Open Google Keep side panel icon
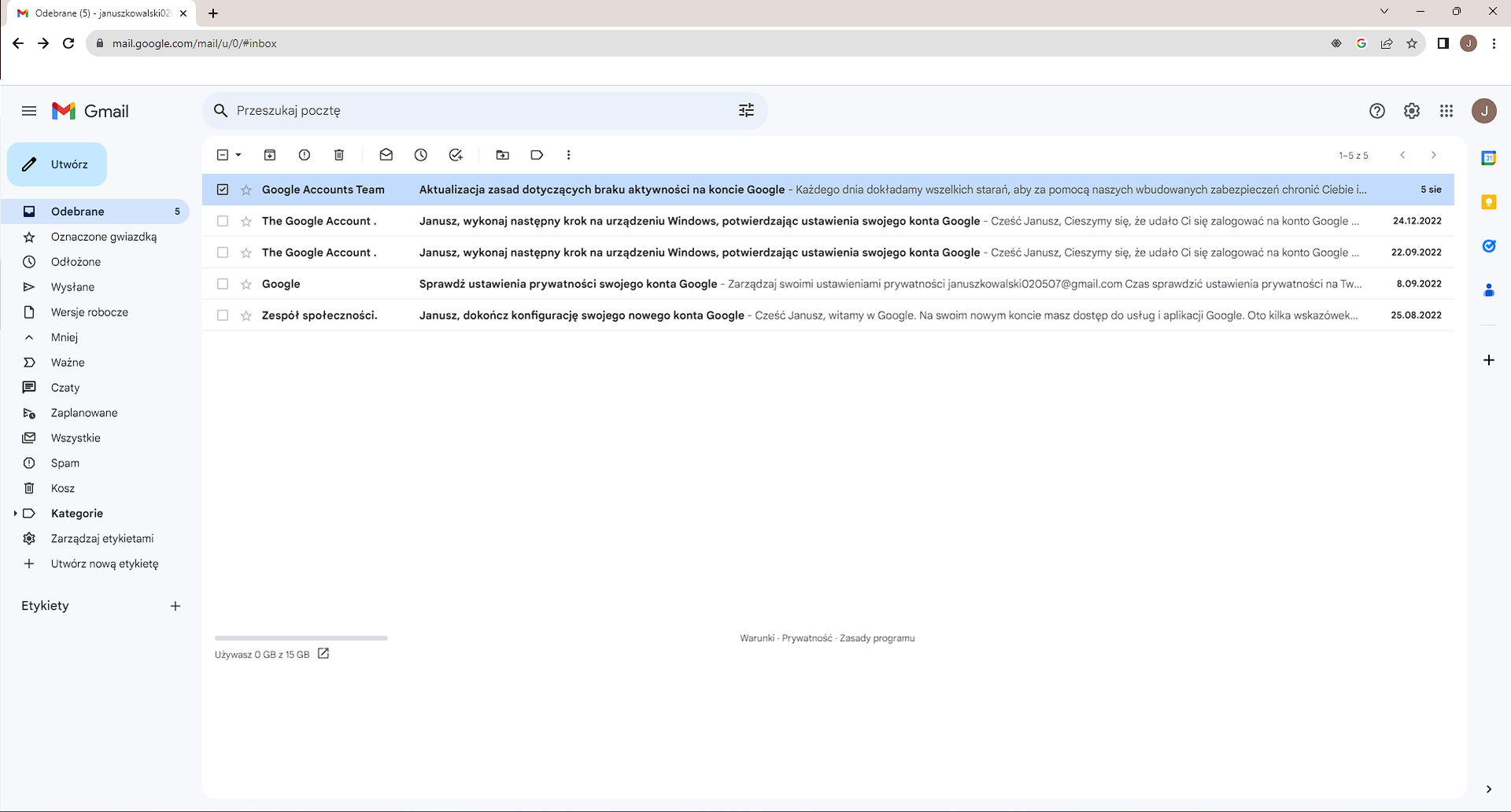This screenshot has width=1511, height=812. 1488,202
